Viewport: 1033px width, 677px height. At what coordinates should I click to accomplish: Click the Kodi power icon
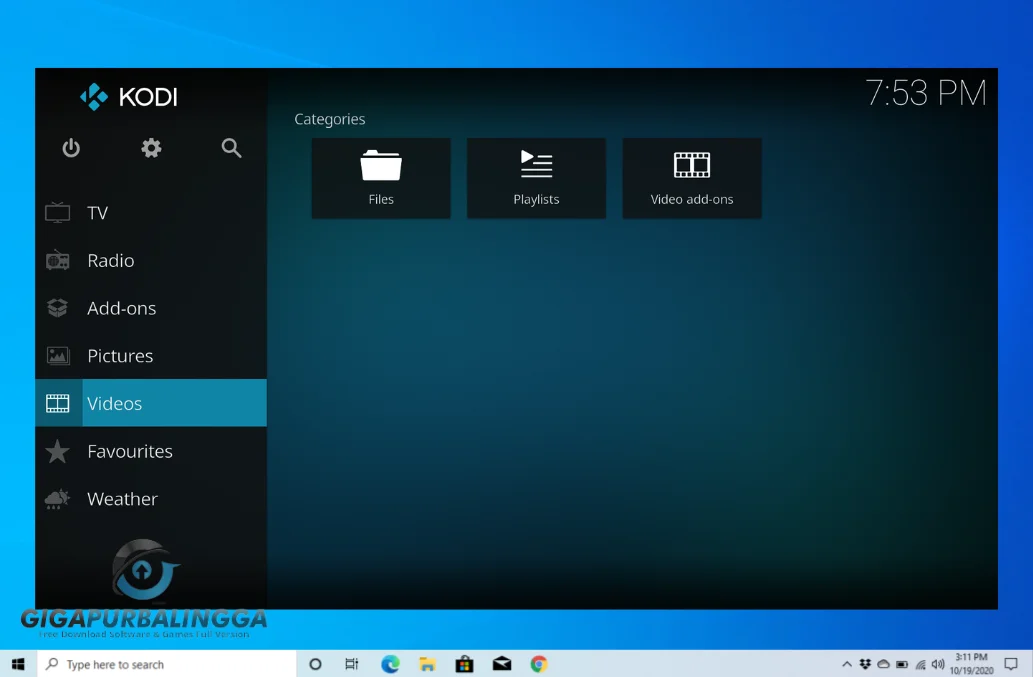(71, 148)
